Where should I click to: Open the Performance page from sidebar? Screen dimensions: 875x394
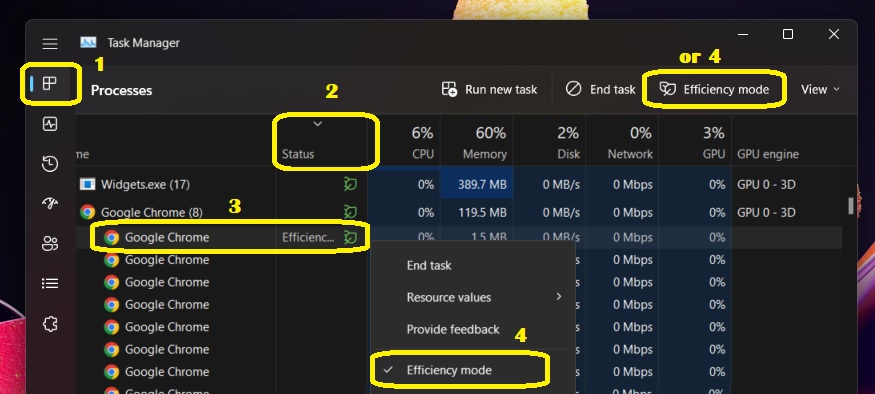click(x=50, y=124)
